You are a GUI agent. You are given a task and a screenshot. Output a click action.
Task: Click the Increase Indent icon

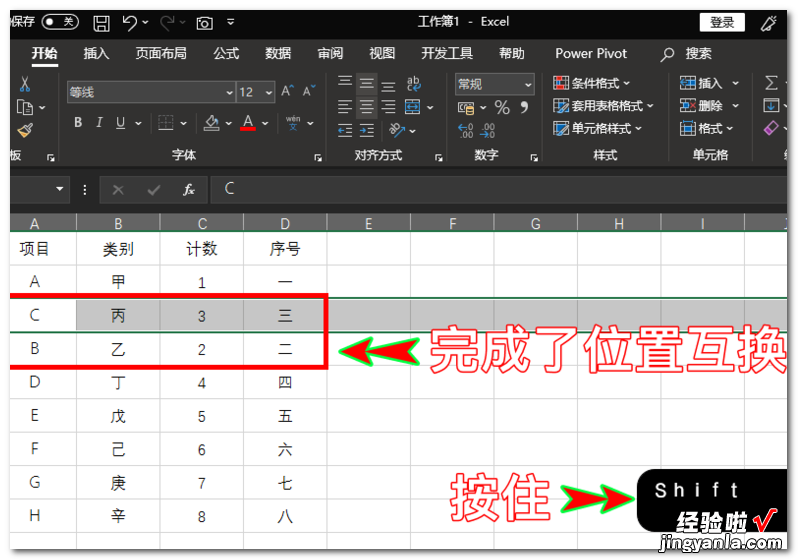(366, 130)
